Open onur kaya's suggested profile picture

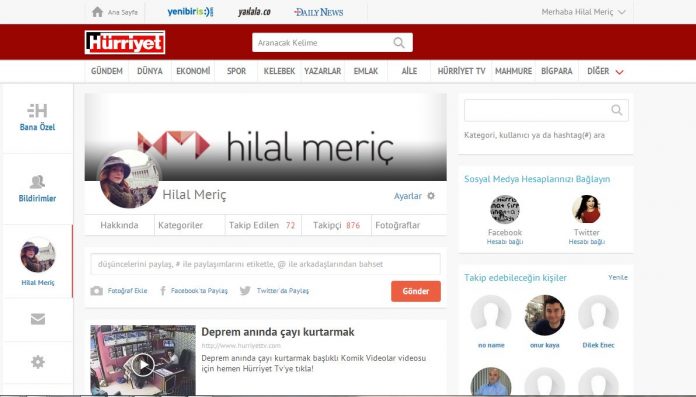pyautogui.click(x=545, y=315)
